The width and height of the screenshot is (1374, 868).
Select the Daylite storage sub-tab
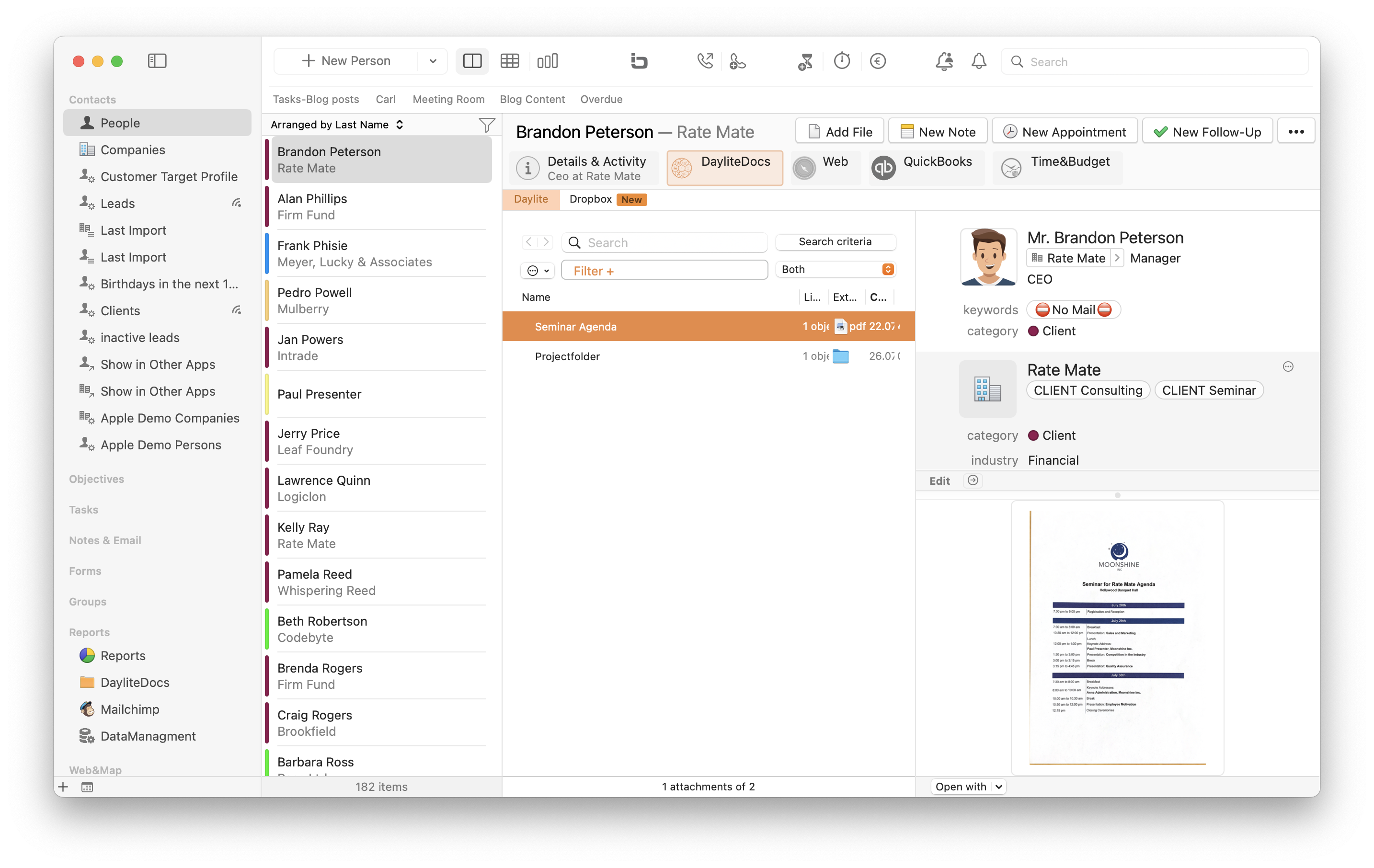click(x=531, y=199)
